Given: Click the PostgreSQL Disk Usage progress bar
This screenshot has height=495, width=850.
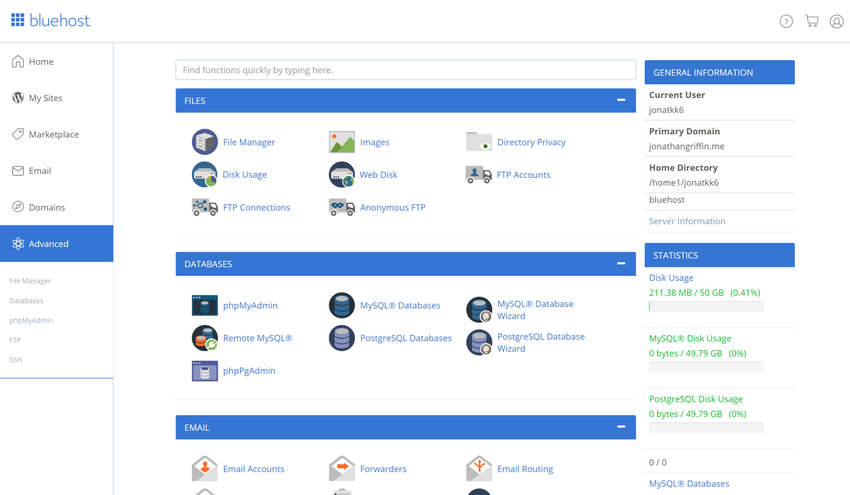Looking at the screenshot, I should click(x=706, y=428).
